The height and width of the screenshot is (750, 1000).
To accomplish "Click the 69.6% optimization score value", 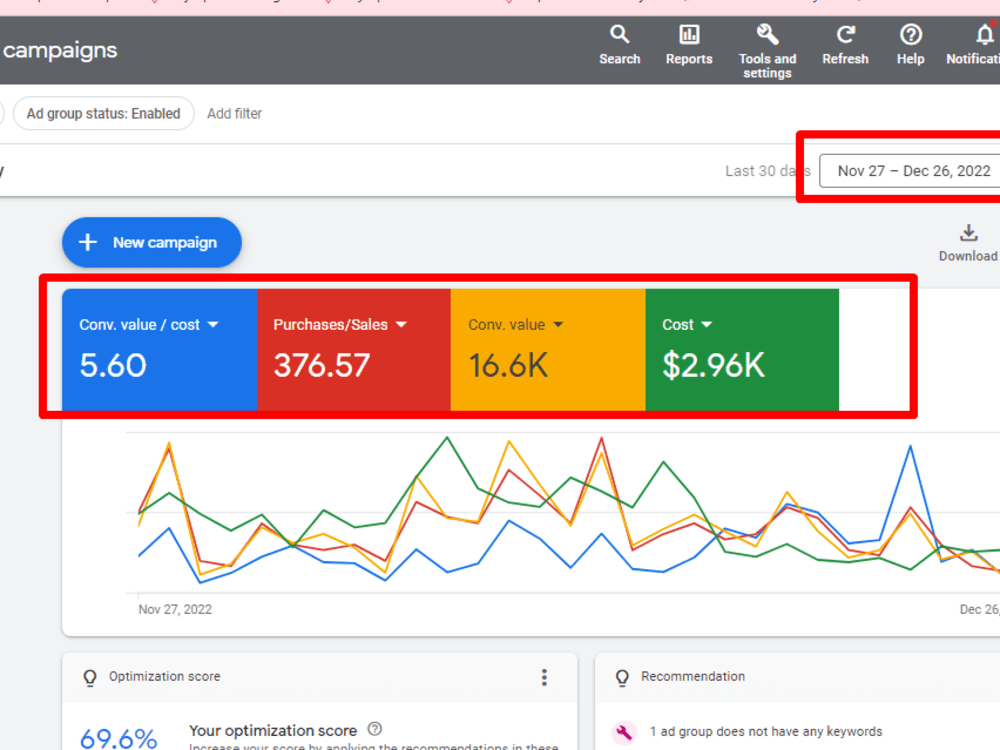I will pos(119,739).
